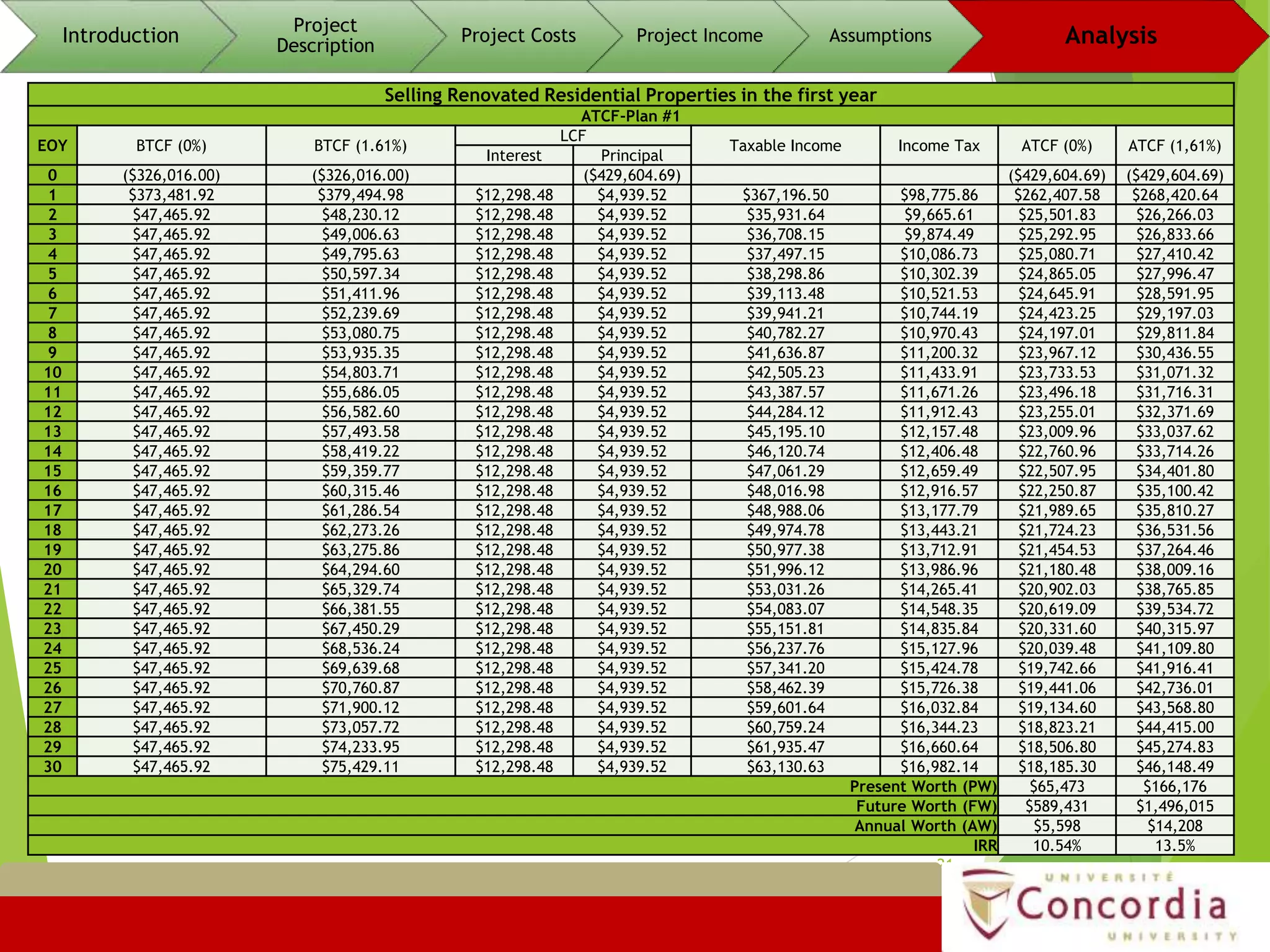This screenshot has height=952, width=1270.
Task: Click the LCF group header
Action: click(x=573, y=136)
